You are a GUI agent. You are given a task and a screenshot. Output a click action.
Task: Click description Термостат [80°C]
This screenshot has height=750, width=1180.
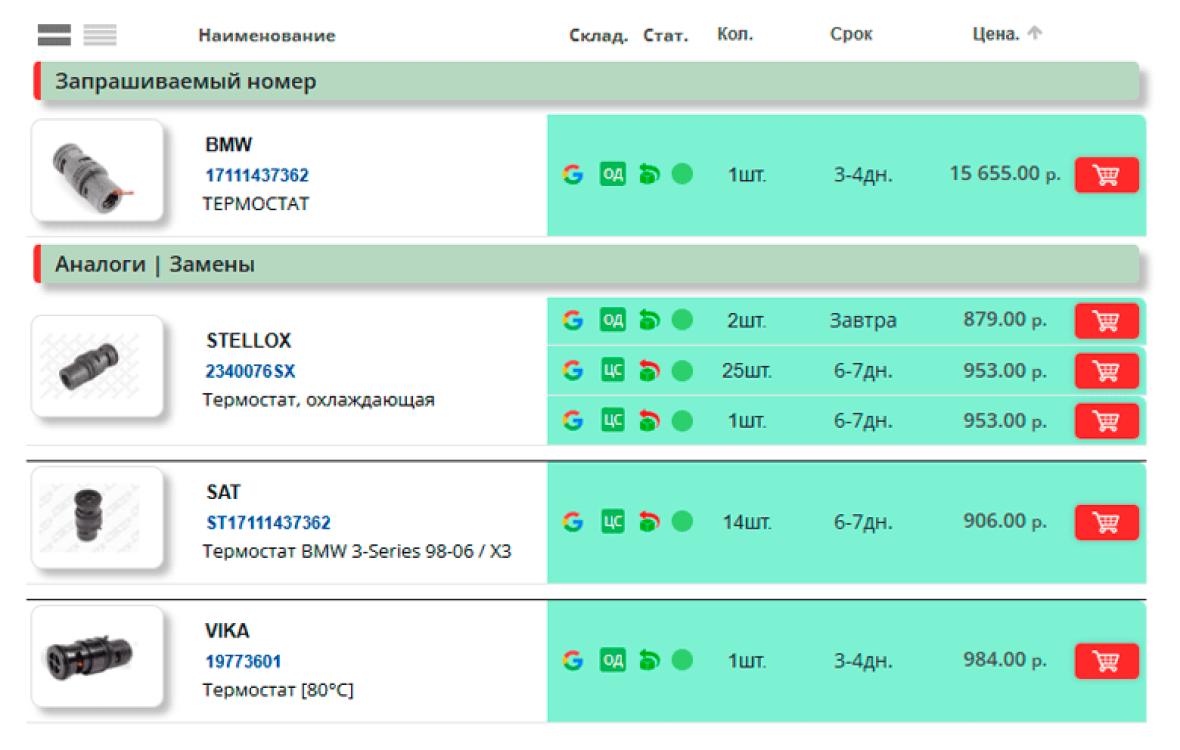[278, 690]
